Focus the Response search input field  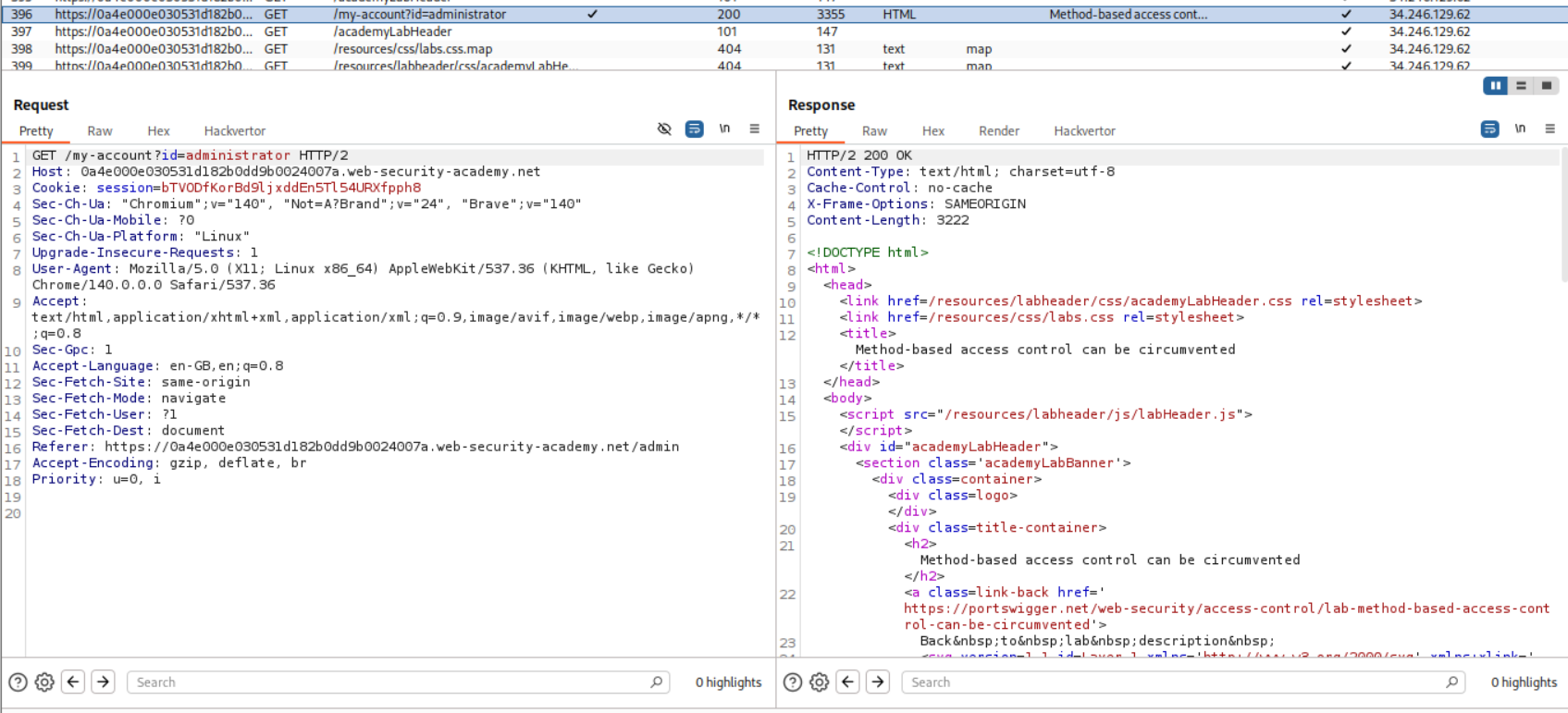(1175, 682)
